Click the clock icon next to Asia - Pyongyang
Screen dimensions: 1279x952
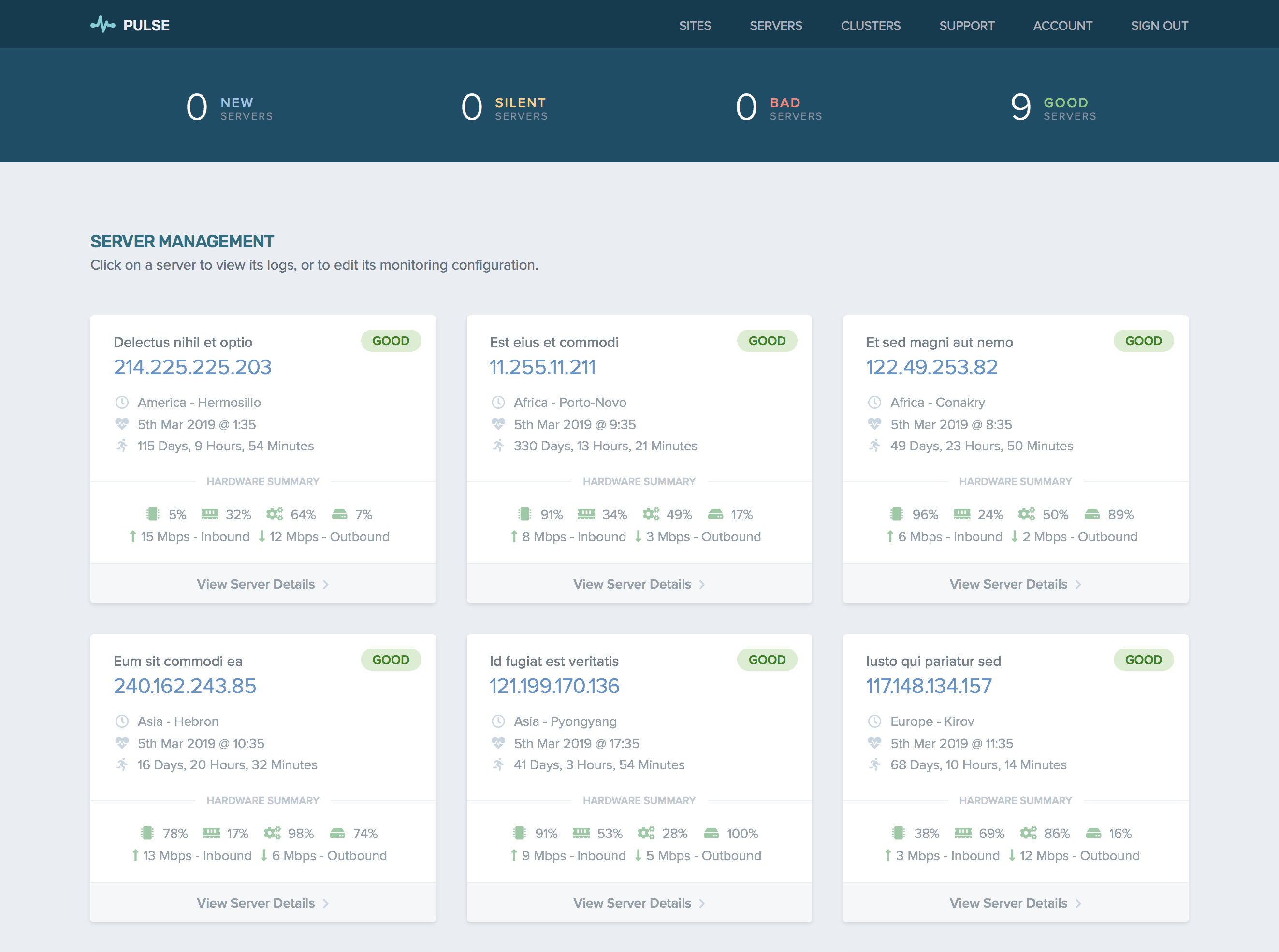498,721
